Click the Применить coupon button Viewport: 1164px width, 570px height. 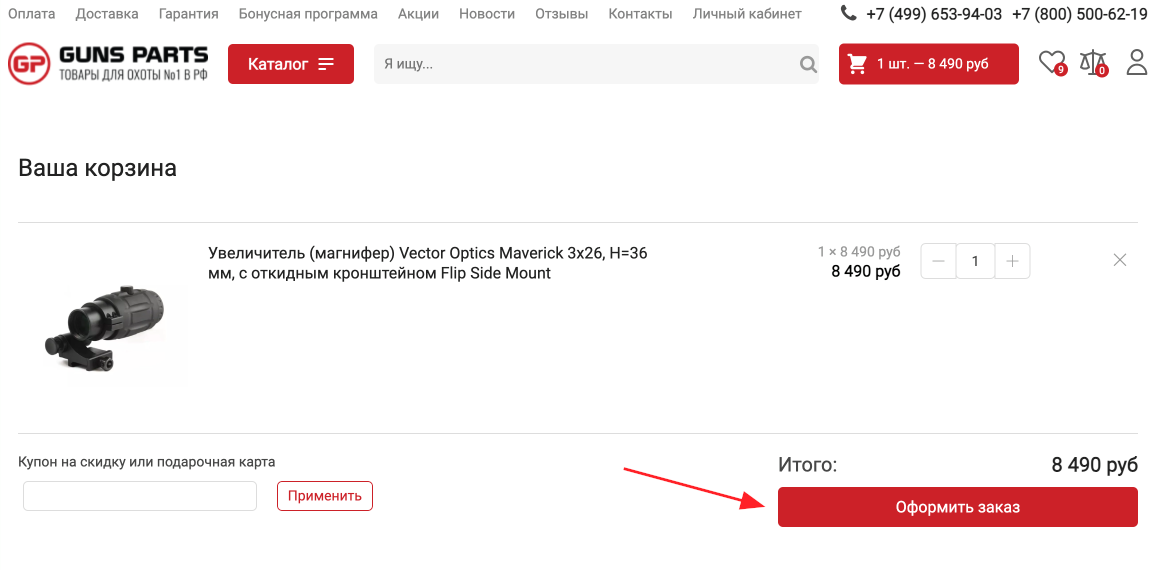pyautogui.click(x=325, y=496)
